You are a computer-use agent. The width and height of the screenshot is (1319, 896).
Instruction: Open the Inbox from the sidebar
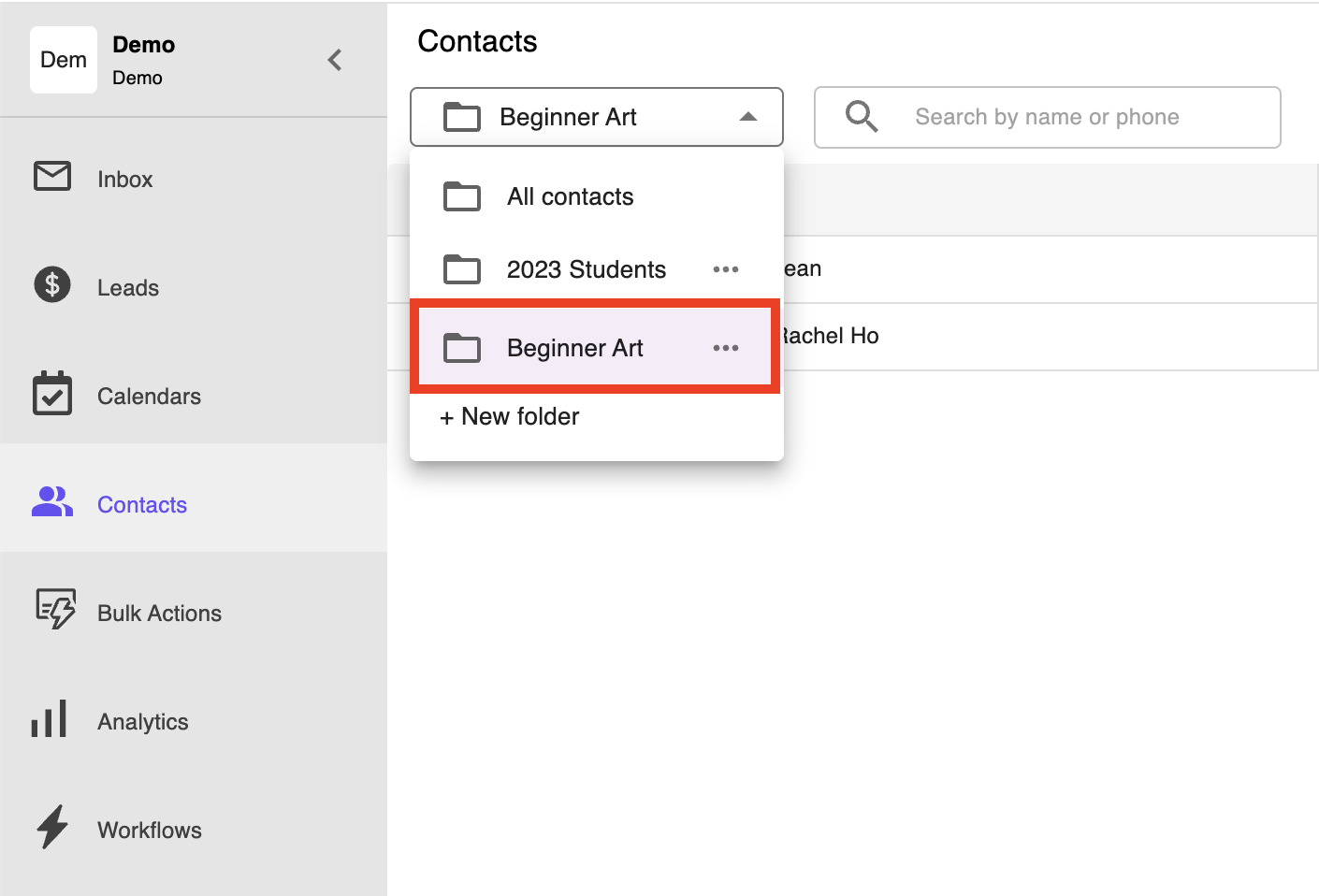[x=124, y=179]
